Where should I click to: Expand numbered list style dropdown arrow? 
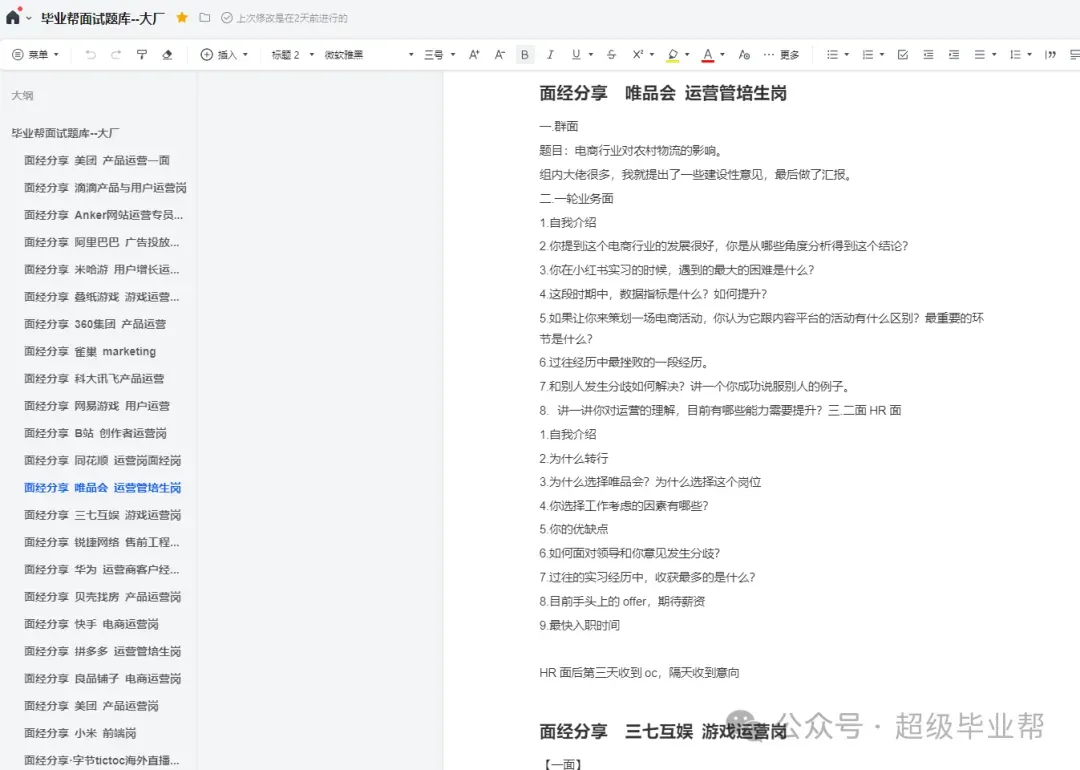[882, 54]
